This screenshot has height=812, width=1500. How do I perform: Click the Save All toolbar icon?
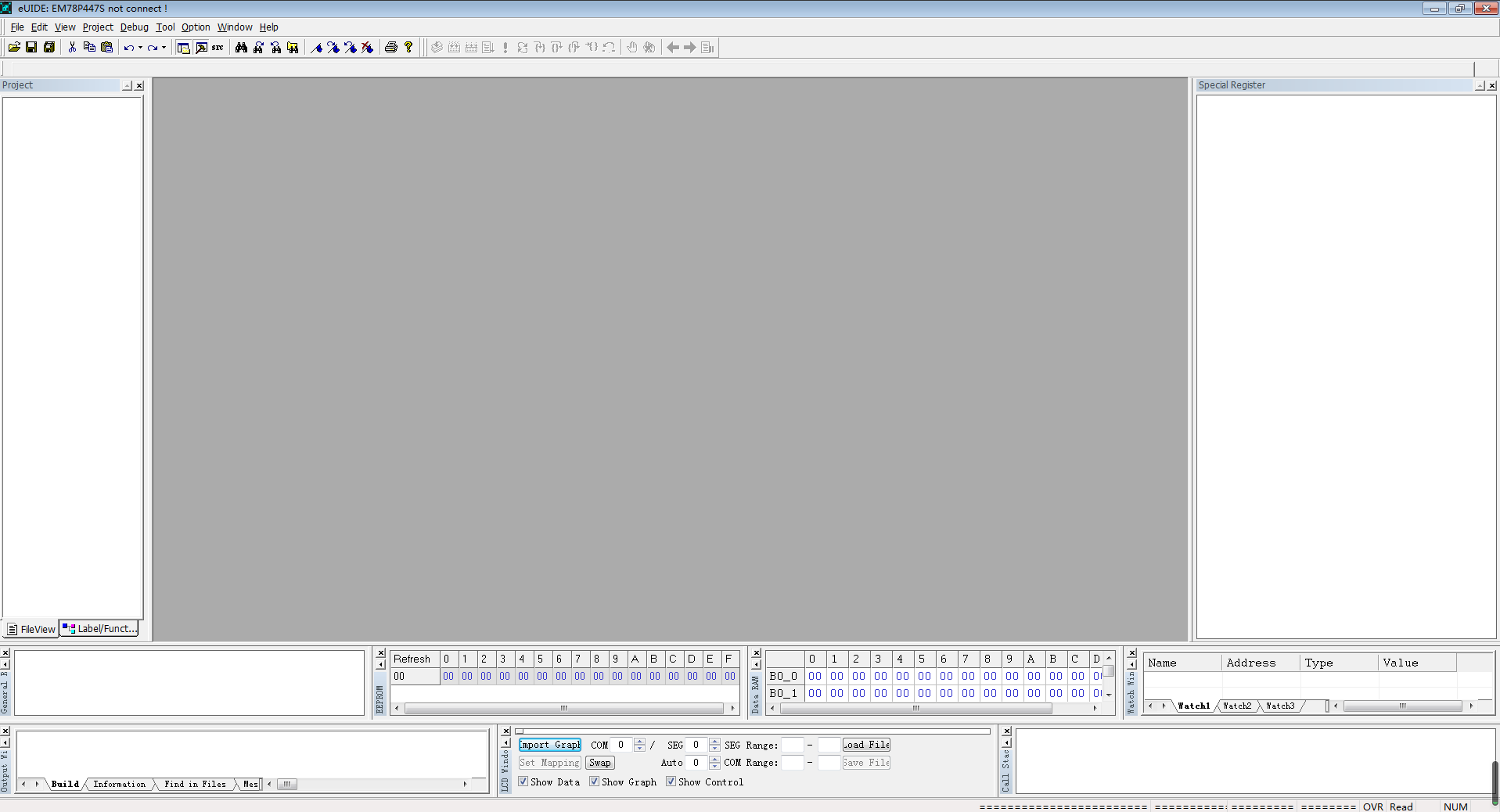(x=49, y=48)
